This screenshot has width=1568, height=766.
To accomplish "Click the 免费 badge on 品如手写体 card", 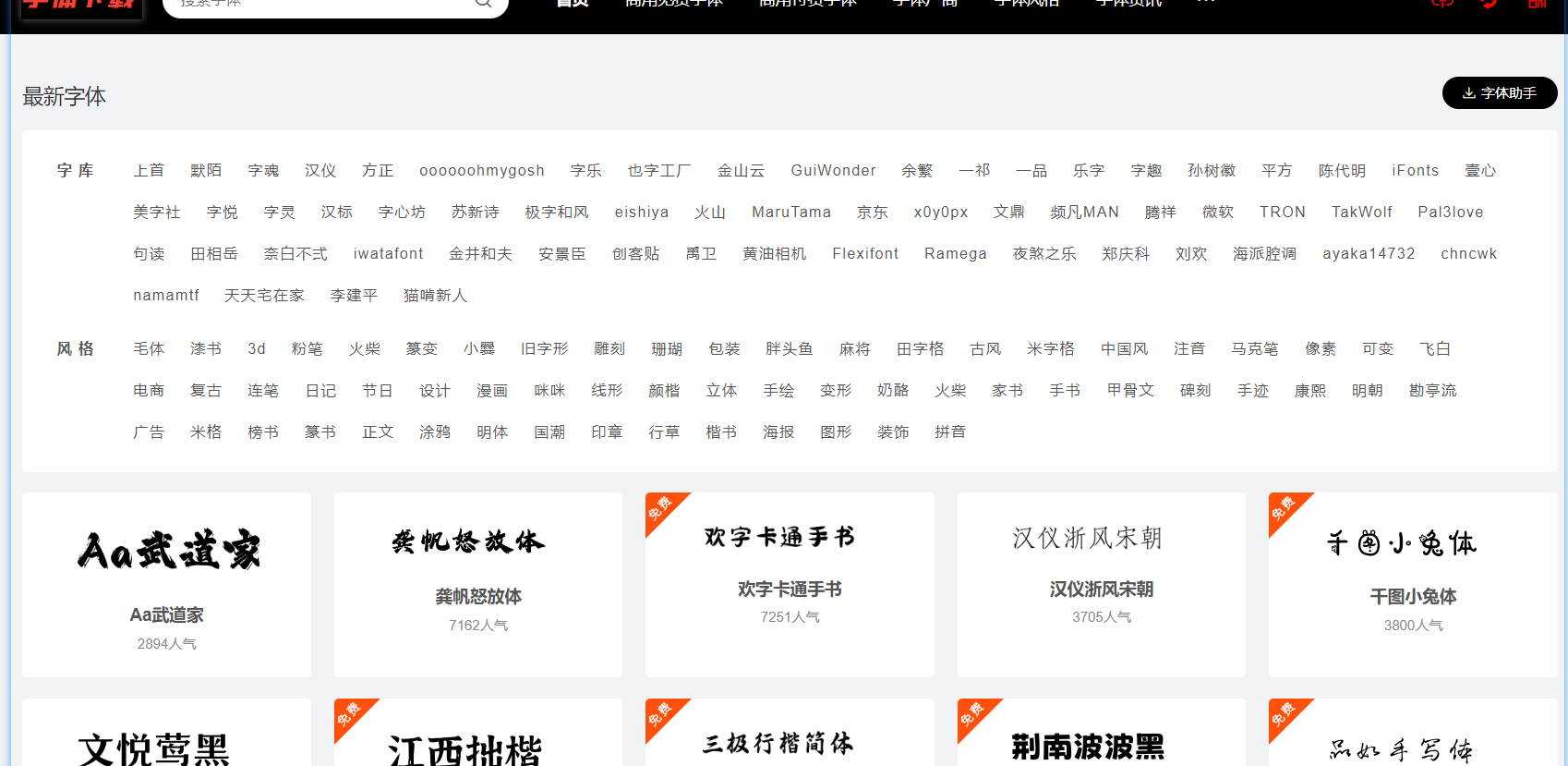I will [1284, 713].
